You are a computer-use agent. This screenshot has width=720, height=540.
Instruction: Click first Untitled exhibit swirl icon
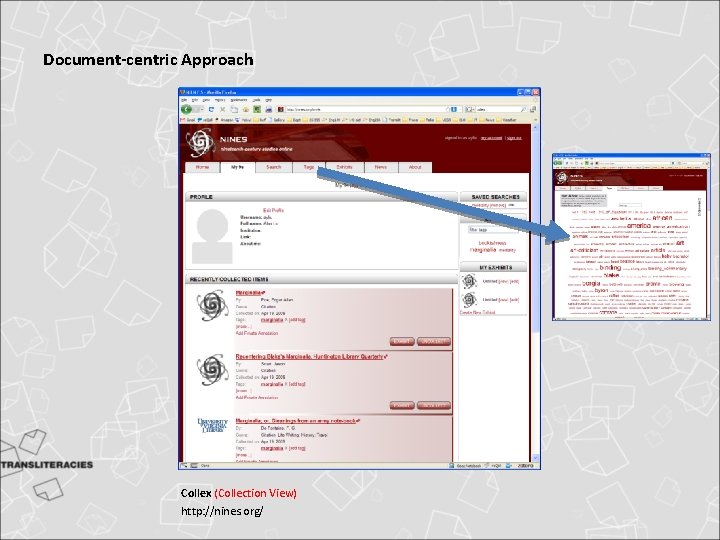click(x=469, y=281)
